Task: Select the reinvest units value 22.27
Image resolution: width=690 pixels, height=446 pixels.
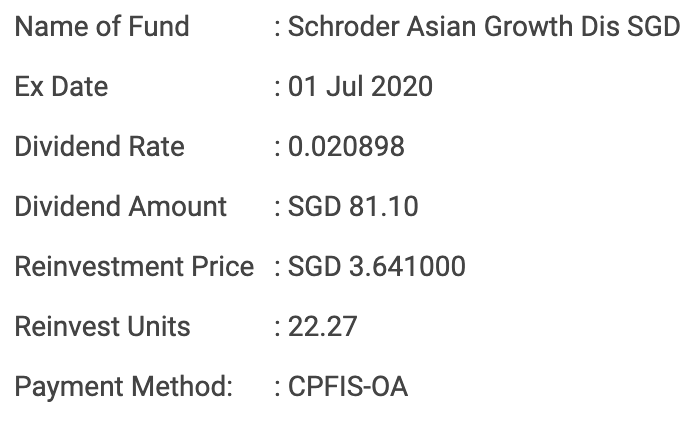Action: click(x=322, y=326)
